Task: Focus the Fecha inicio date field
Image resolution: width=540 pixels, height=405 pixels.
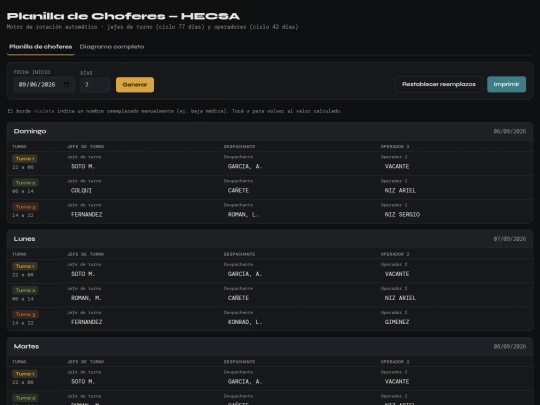Action: 44,85
